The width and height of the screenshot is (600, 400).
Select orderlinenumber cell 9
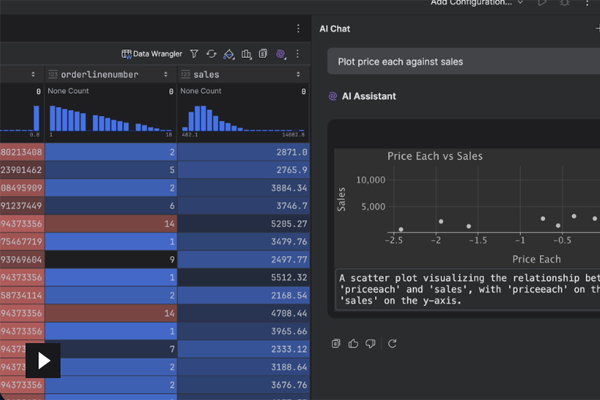pos(111,260)
